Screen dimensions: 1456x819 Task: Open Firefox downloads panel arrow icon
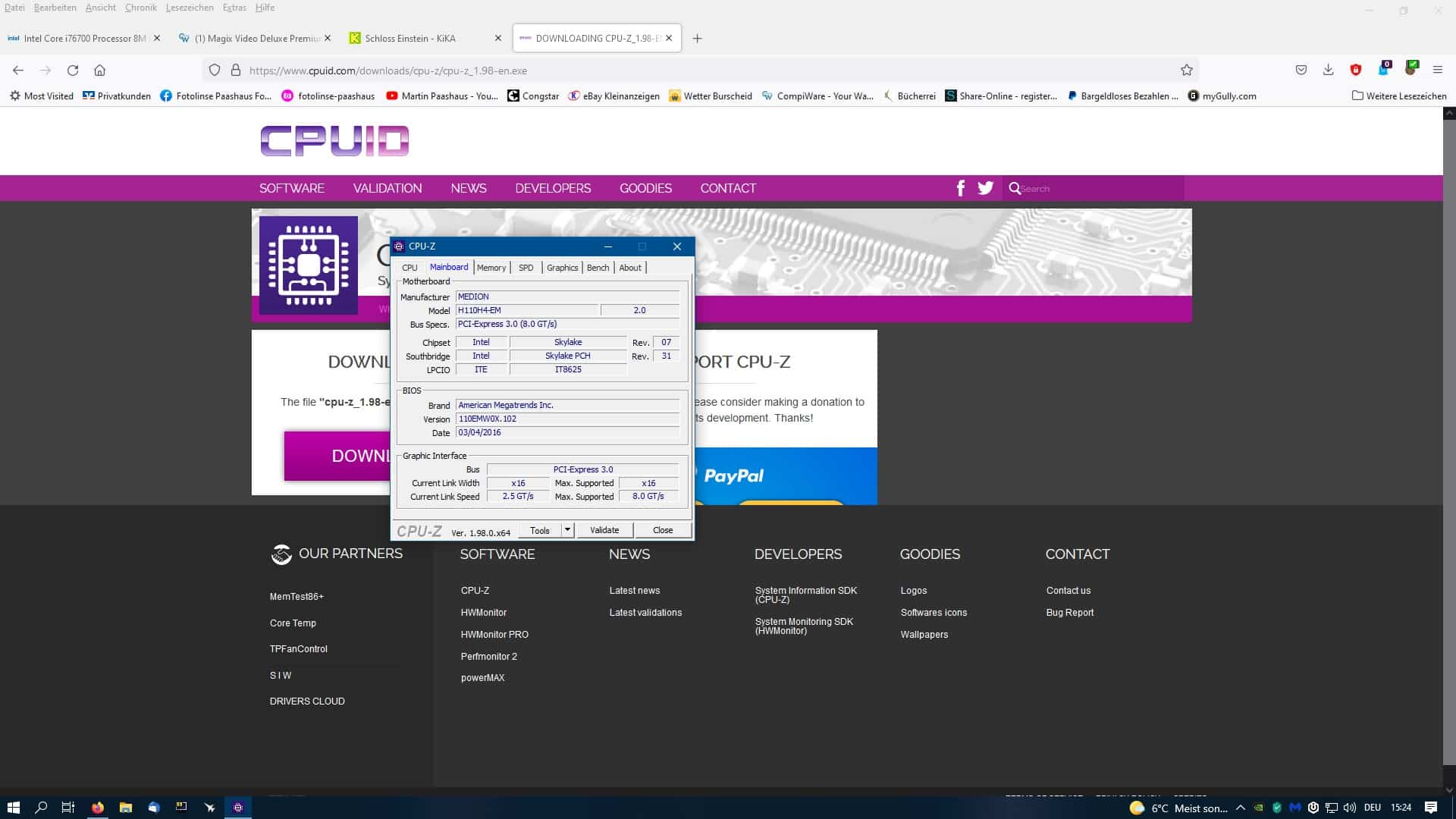(1329, 70)
